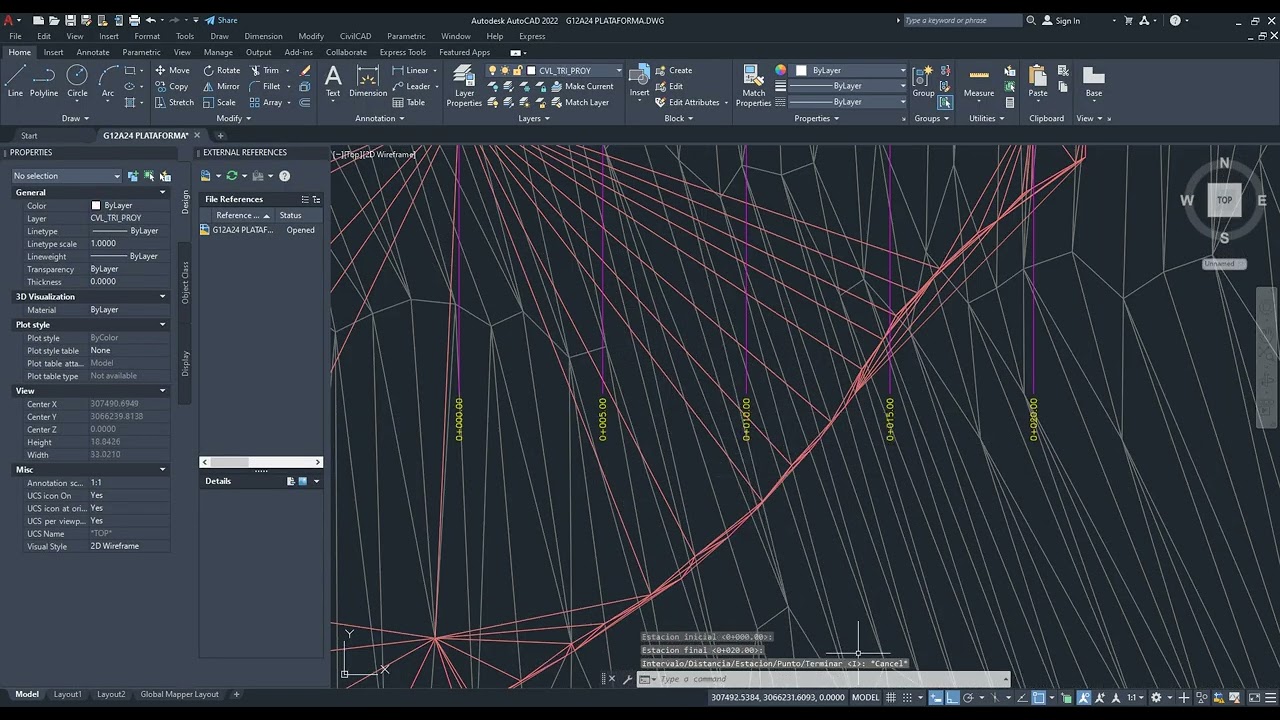Open the Insert ribbon tab

coord(53,52)
